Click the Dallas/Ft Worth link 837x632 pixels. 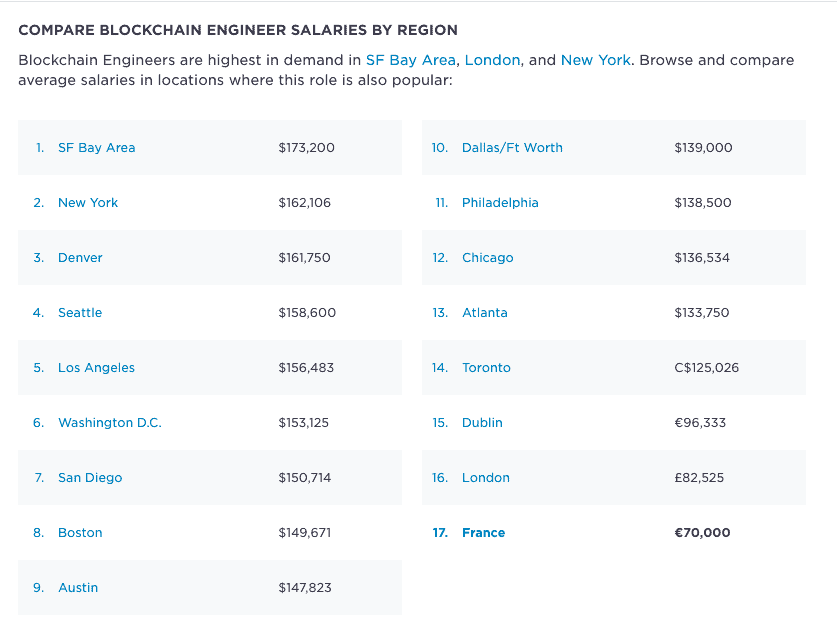[512, 147]
